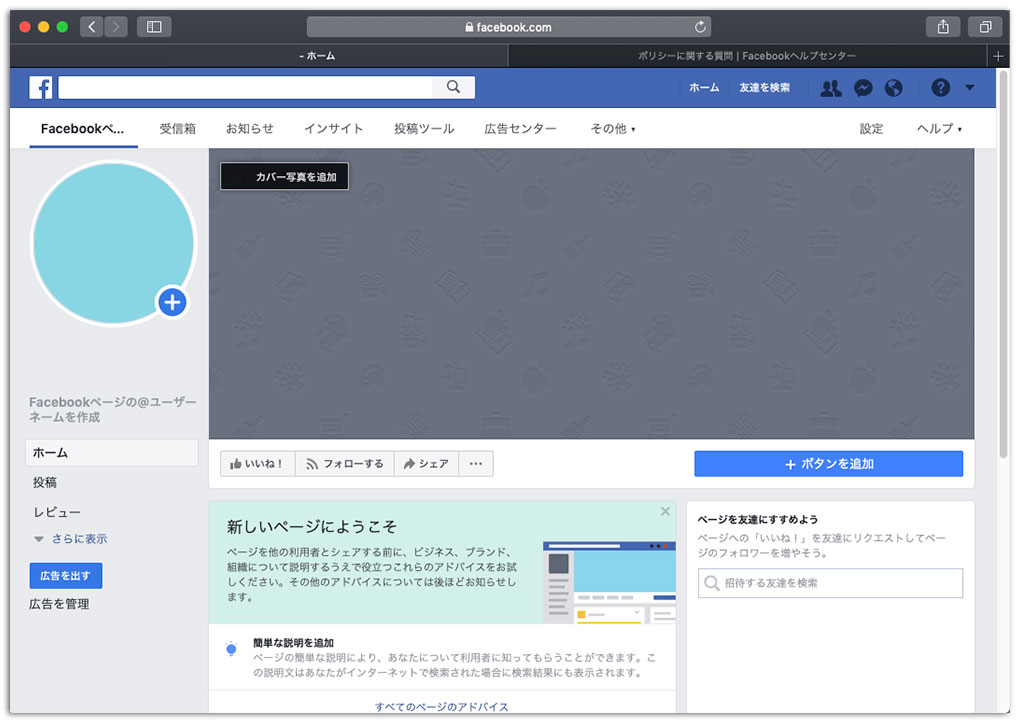Switch to the インサイト tab
1020x723 pixels.
click(x=333, y=128)
